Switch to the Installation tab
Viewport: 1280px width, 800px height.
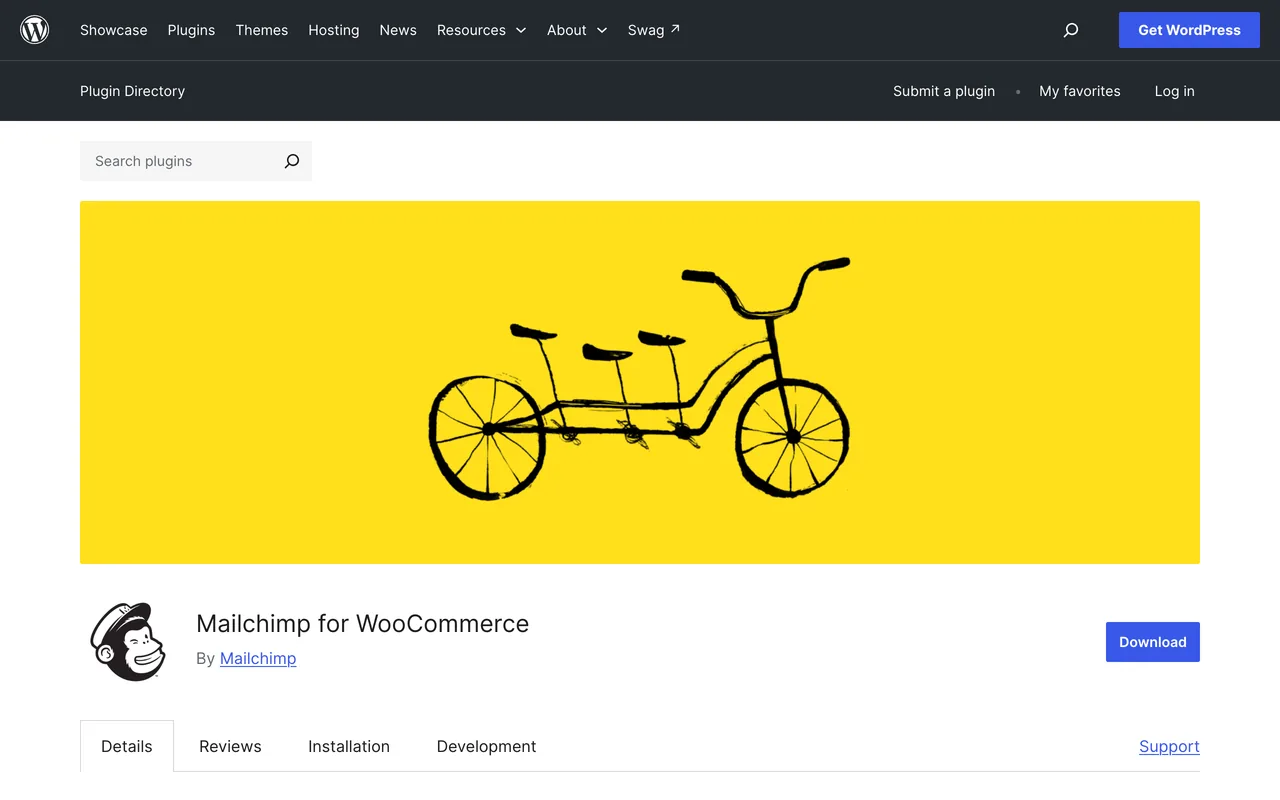point(349,746)
